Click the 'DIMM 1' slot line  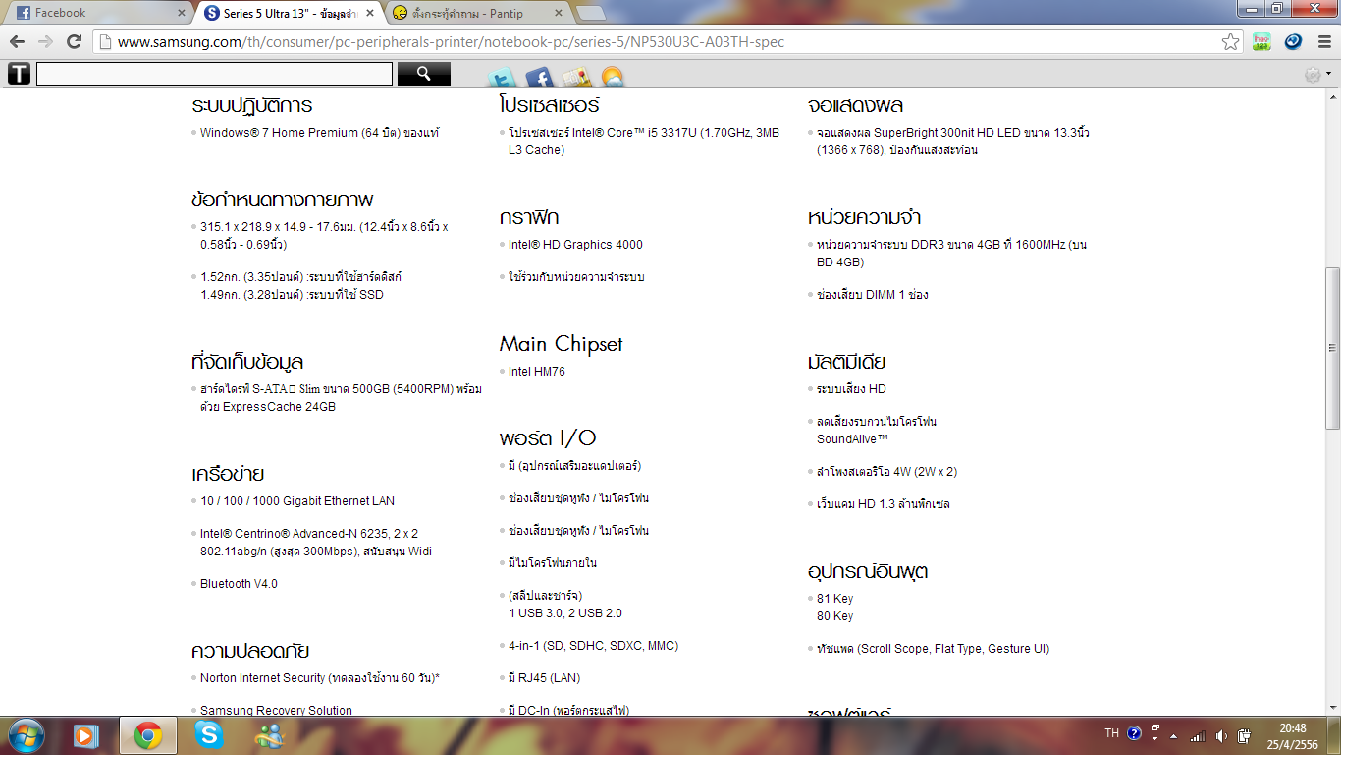tap(873, 295)
